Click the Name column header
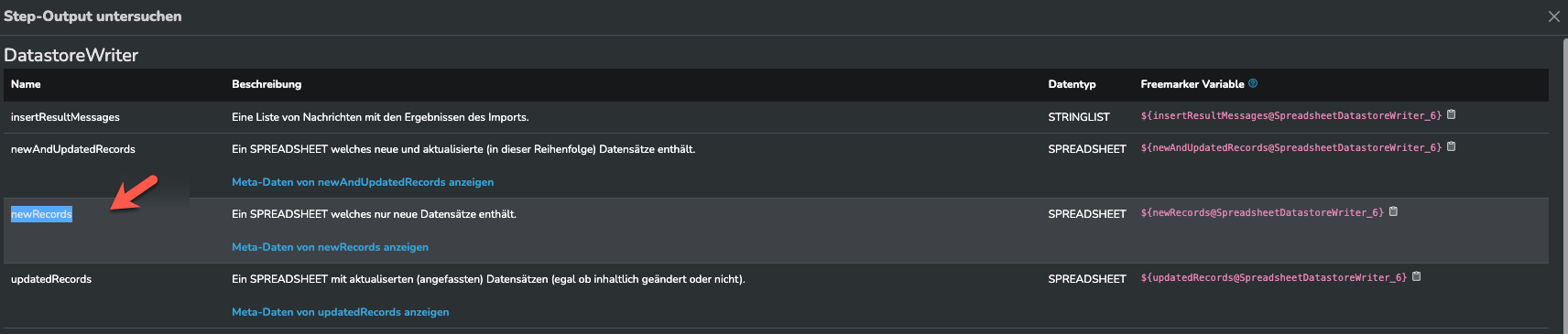Image resolution: width=1568 pixels, height=334 pixels. (x=26, y=84)
